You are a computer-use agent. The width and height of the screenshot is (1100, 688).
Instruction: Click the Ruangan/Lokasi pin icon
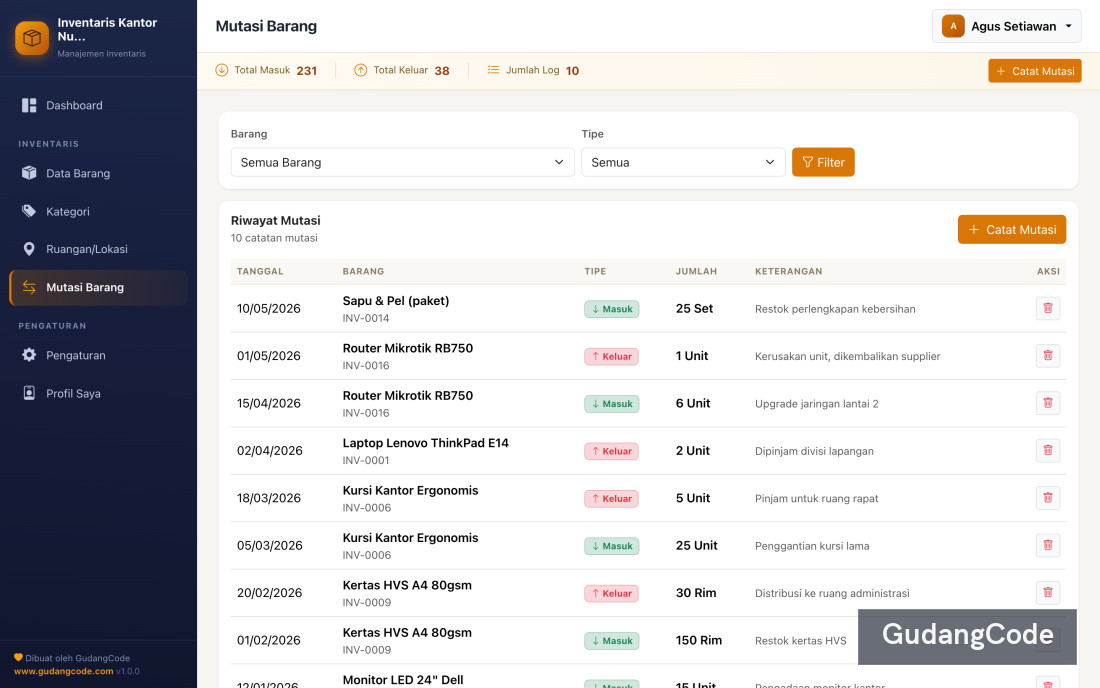29,249
